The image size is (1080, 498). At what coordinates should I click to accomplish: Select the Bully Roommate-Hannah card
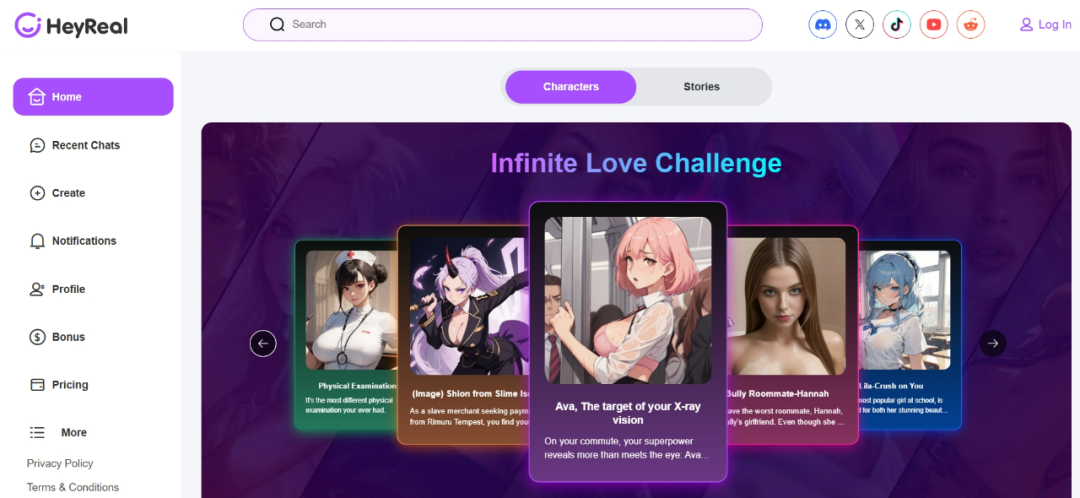793,334
